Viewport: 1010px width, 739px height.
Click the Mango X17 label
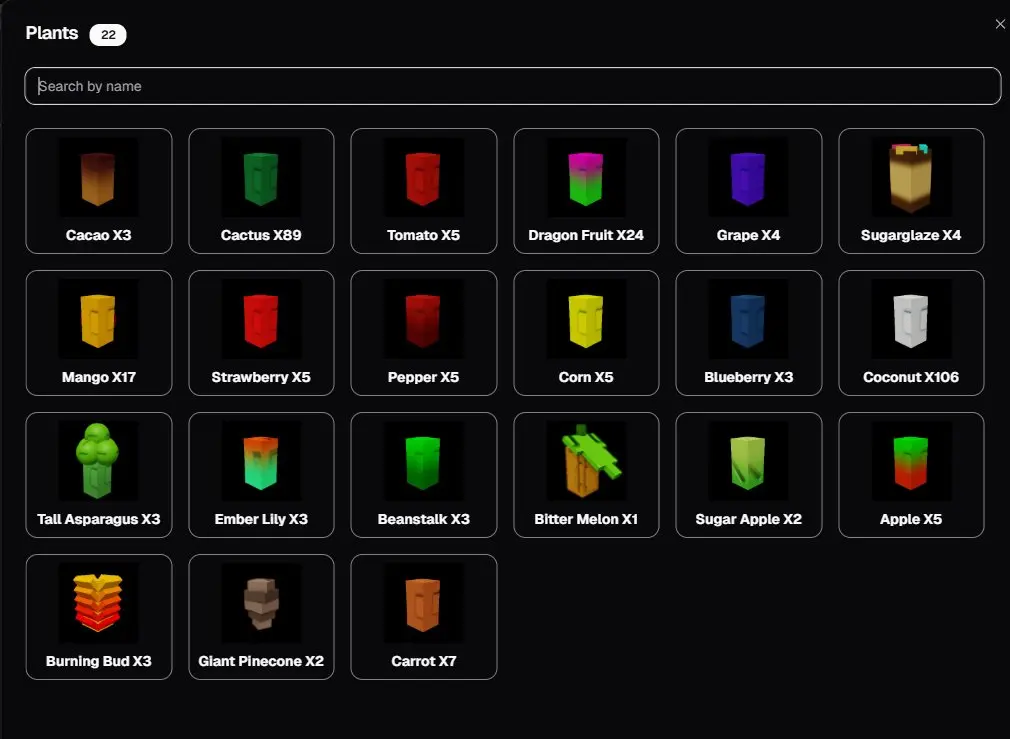click(x=99, y=377)
